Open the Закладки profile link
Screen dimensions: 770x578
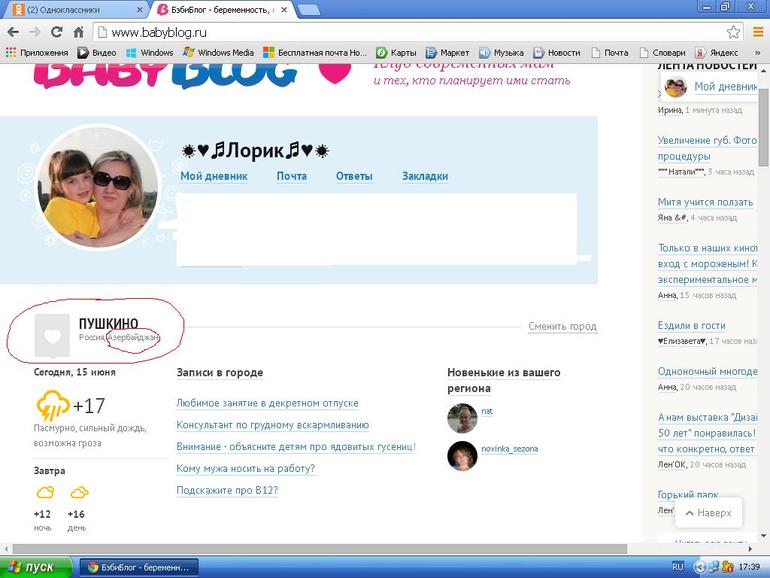pyautogui.click(x=425, y=176)
